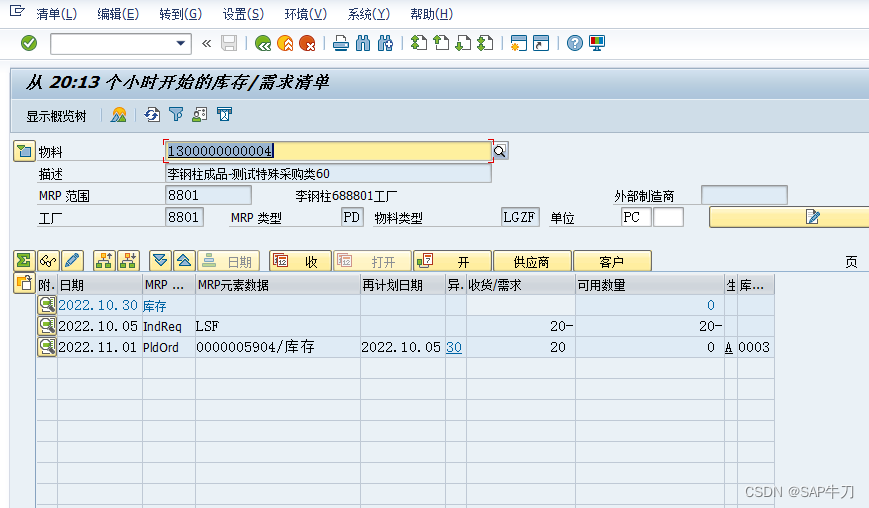Click the 供应商 button
869x508 pixels.
point(532,261)
